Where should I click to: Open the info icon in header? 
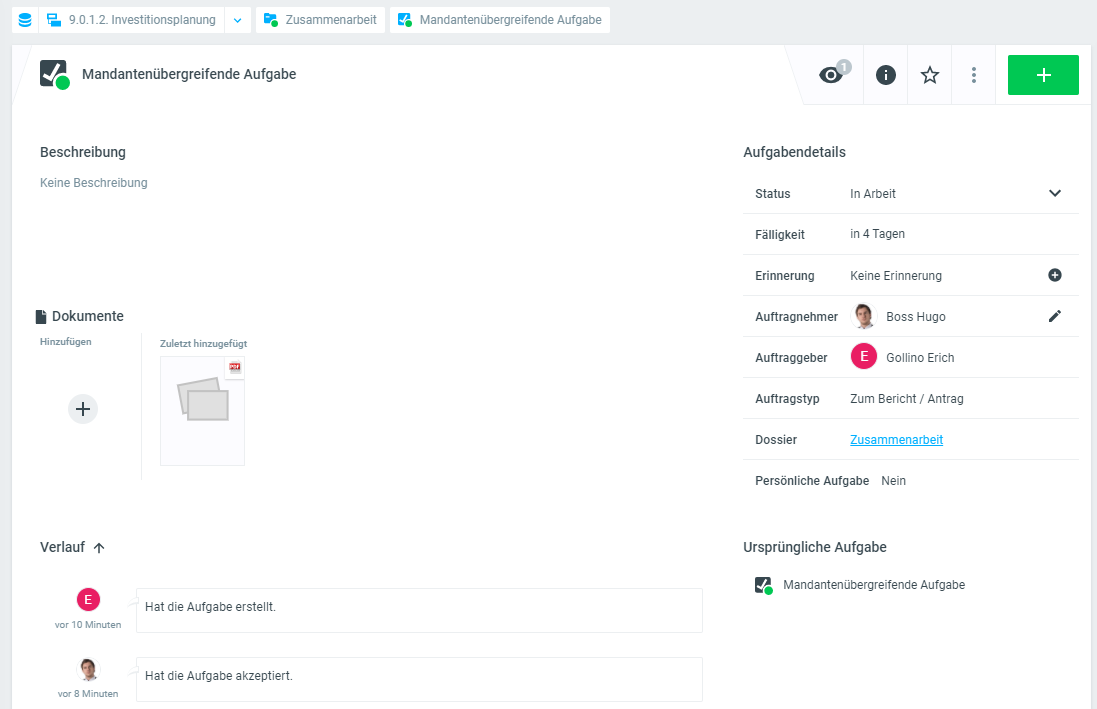885,75
